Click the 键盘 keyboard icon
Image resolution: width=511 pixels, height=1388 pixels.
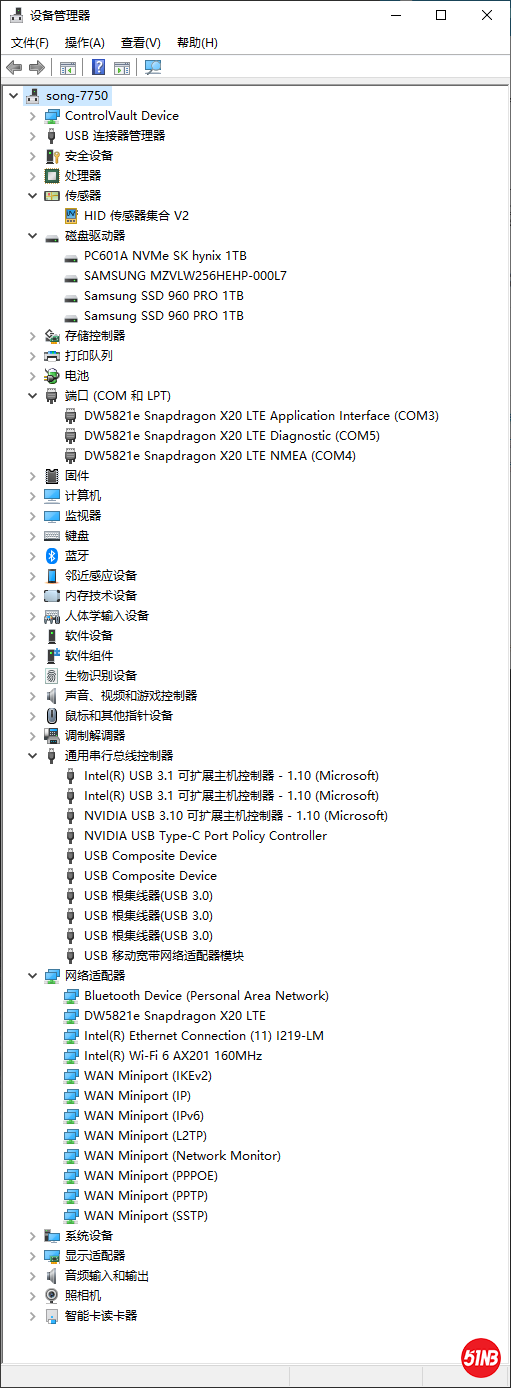point(52,536)
